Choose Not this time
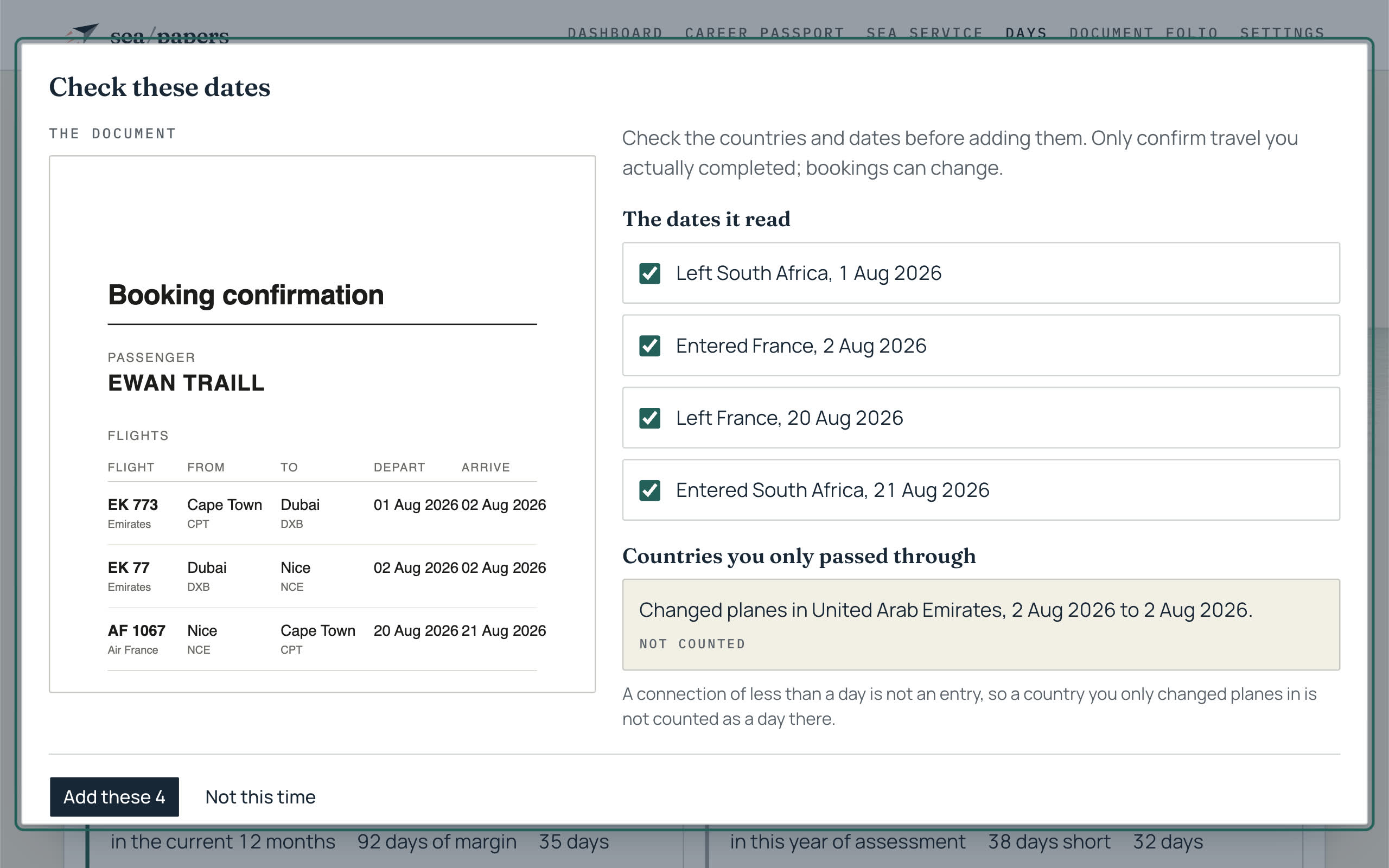Screen dimensions: 1389x868 pyautogui.click(x=260, y=797)
